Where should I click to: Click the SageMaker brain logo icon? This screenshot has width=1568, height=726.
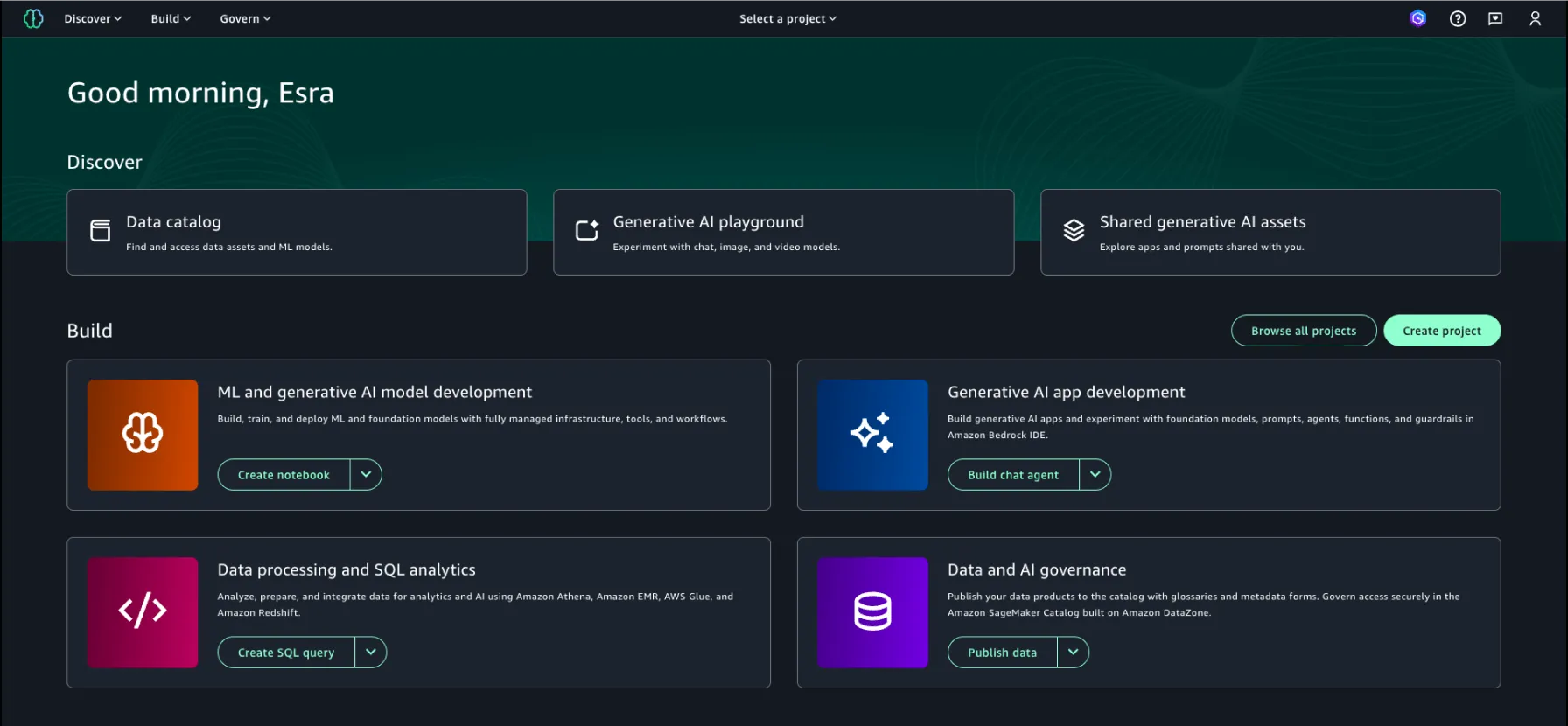point(33,18)
